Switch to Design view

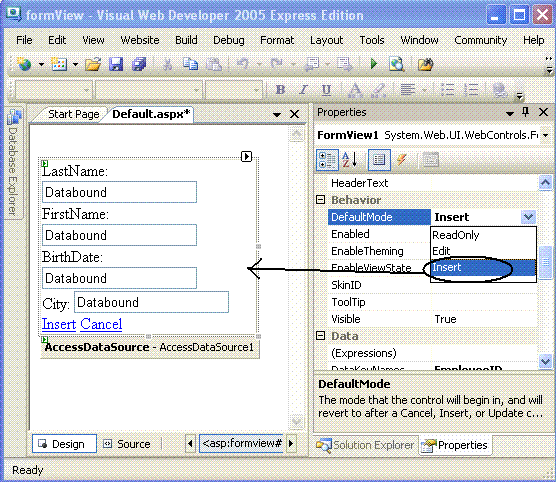[64, 444]
